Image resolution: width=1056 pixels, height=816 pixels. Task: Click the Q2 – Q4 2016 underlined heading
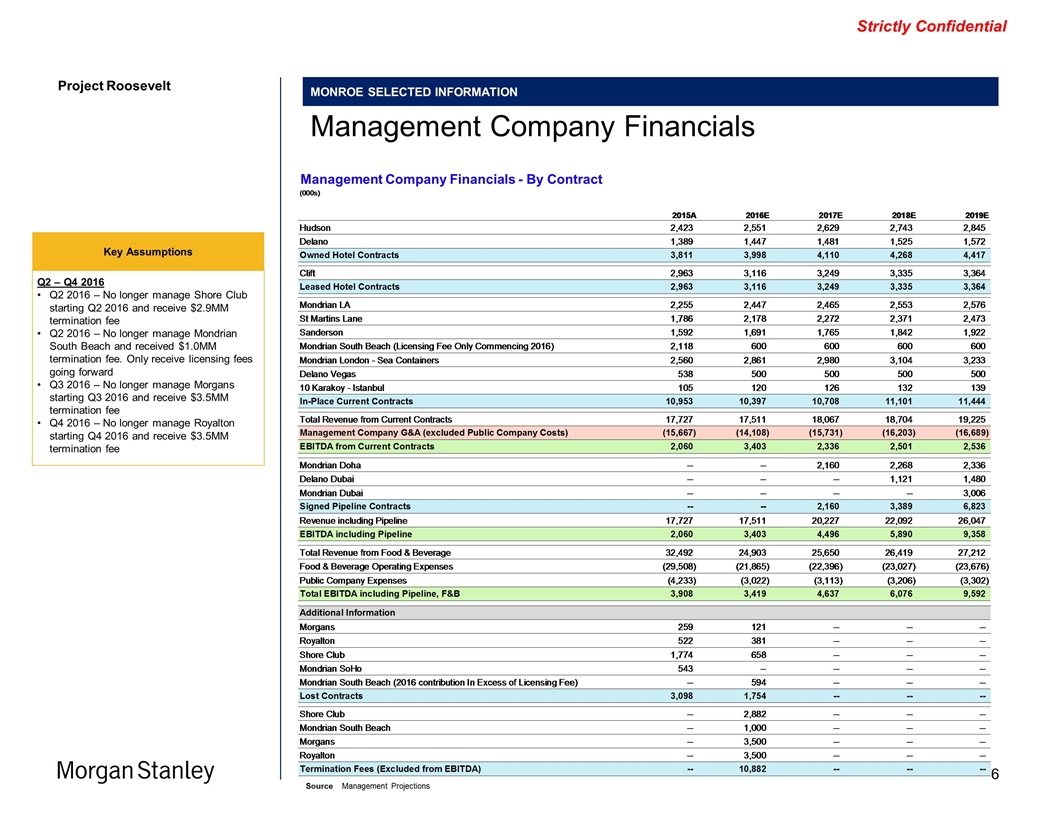point(65,282)
